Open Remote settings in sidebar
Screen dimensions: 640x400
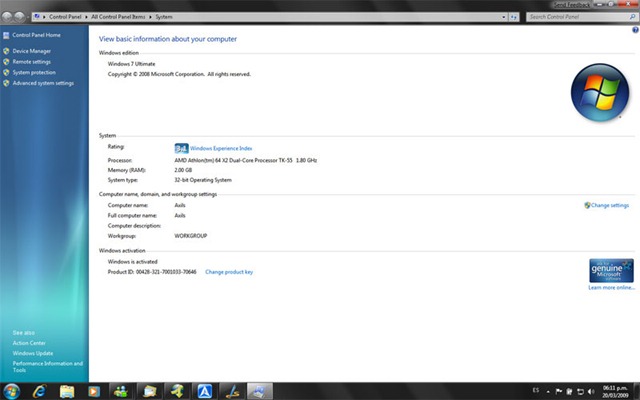(x=31, y=62)
